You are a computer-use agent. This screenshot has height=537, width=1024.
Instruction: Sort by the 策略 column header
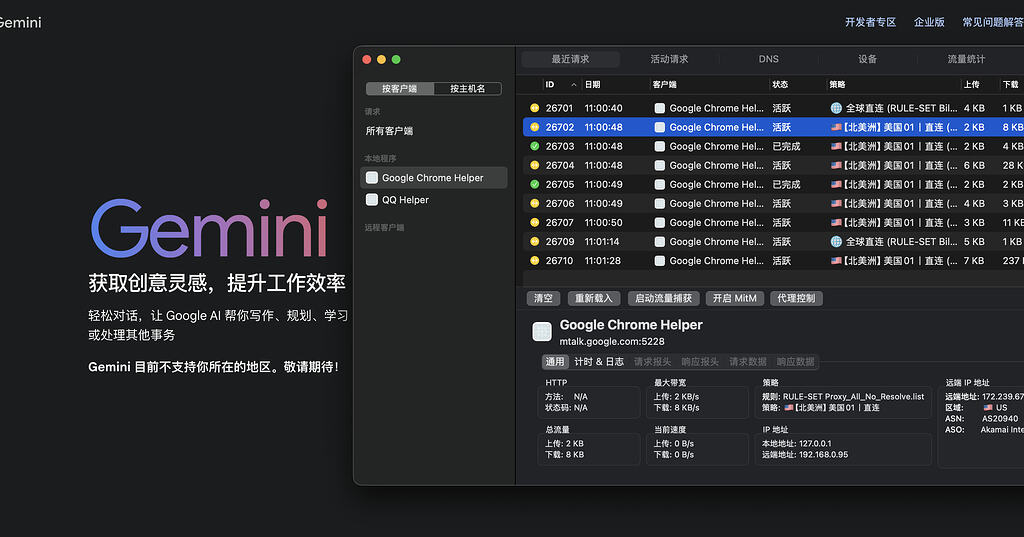837,84
